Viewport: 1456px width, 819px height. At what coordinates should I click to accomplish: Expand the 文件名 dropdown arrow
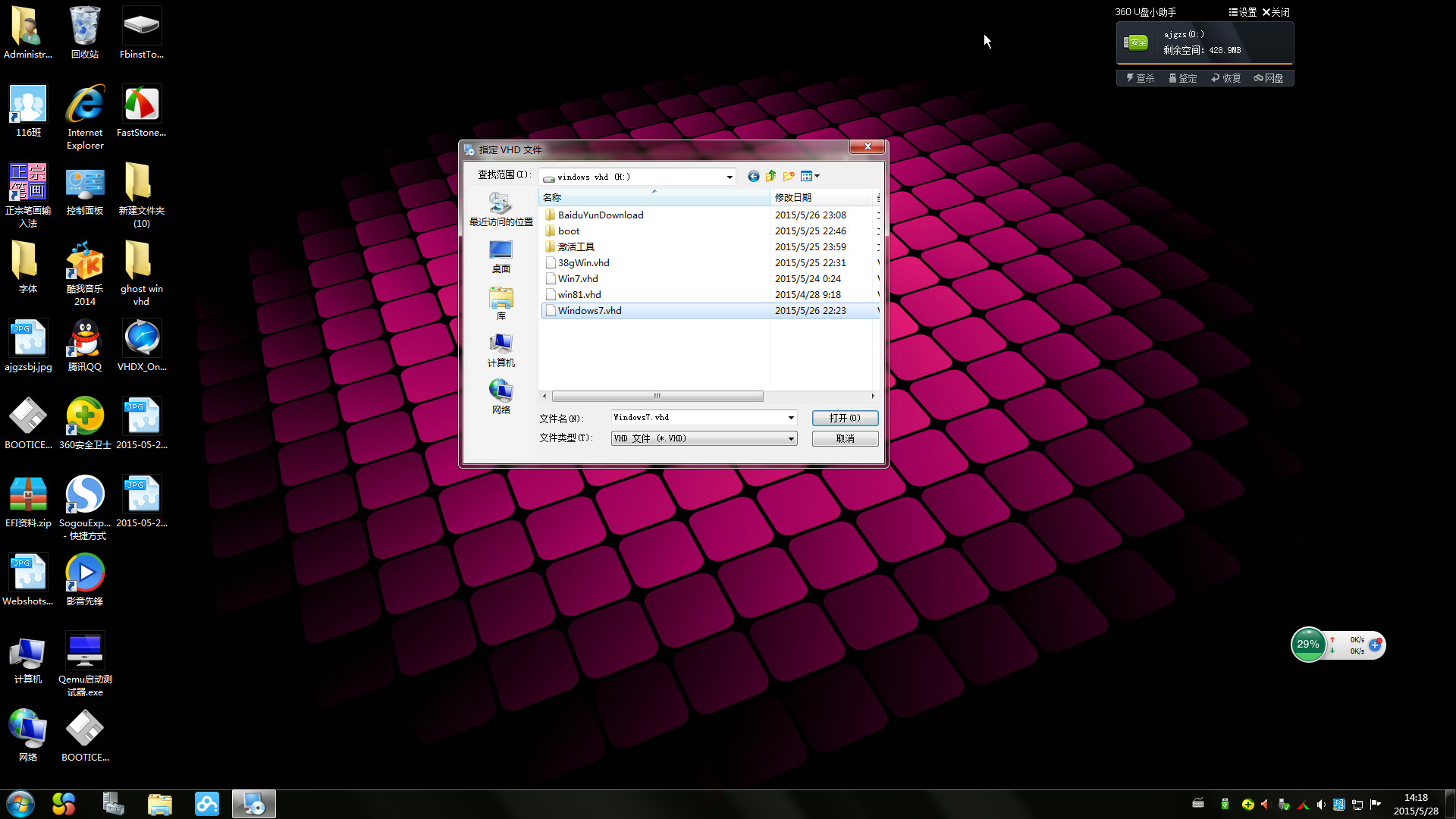pos(791,418)
